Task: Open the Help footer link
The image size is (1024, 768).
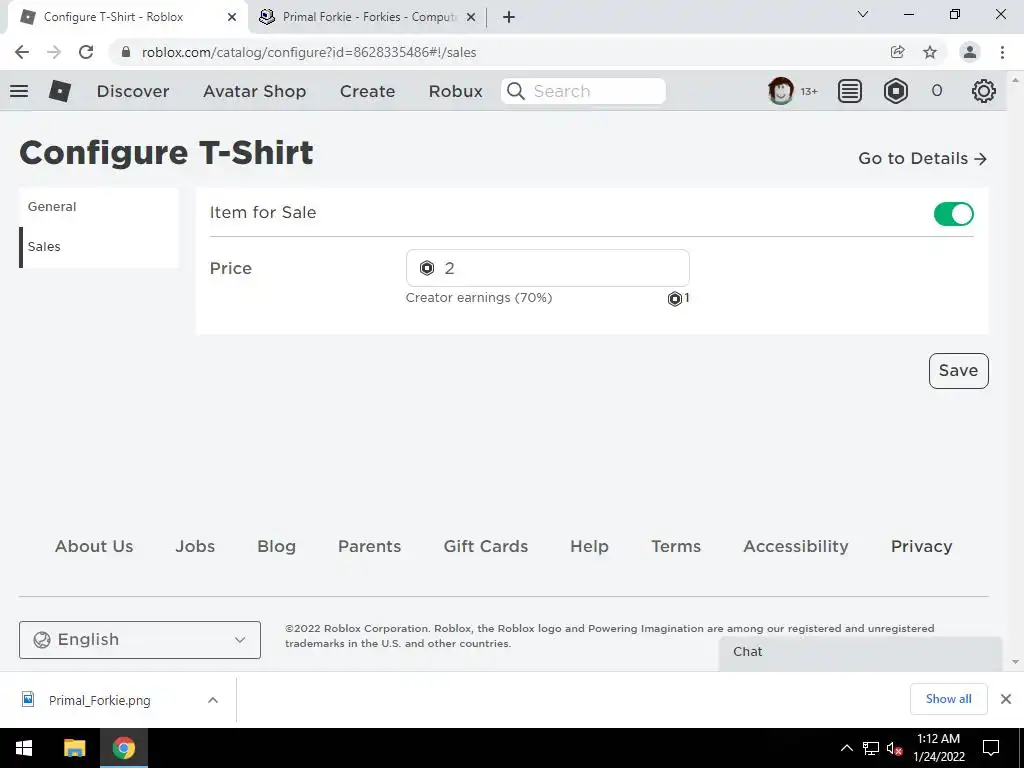Action: (589, 547)
